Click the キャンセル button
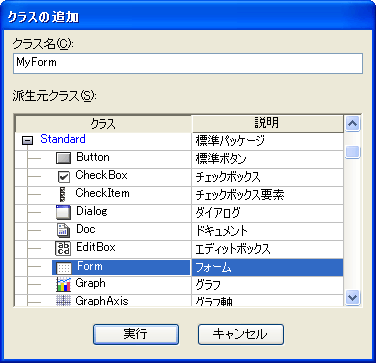This screenshot has width=376, height=363. 241,334
